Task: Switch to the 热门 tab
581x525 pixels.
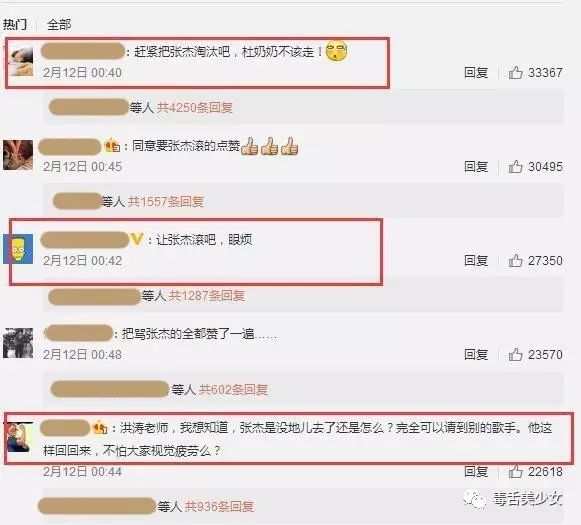Action: point(15,24)
